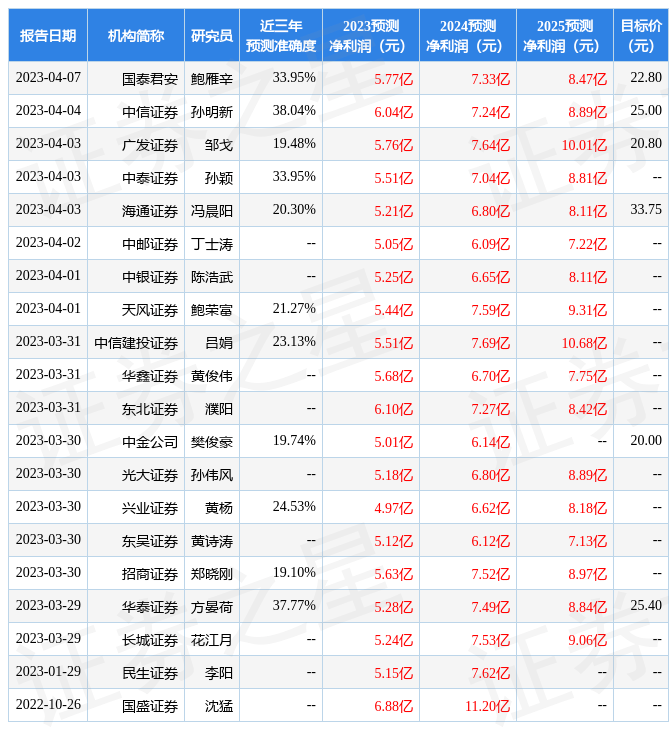Click 2023 profit forecast 6.04亿
The width and height of the screenshot is (669, 730).
point(393,112)
